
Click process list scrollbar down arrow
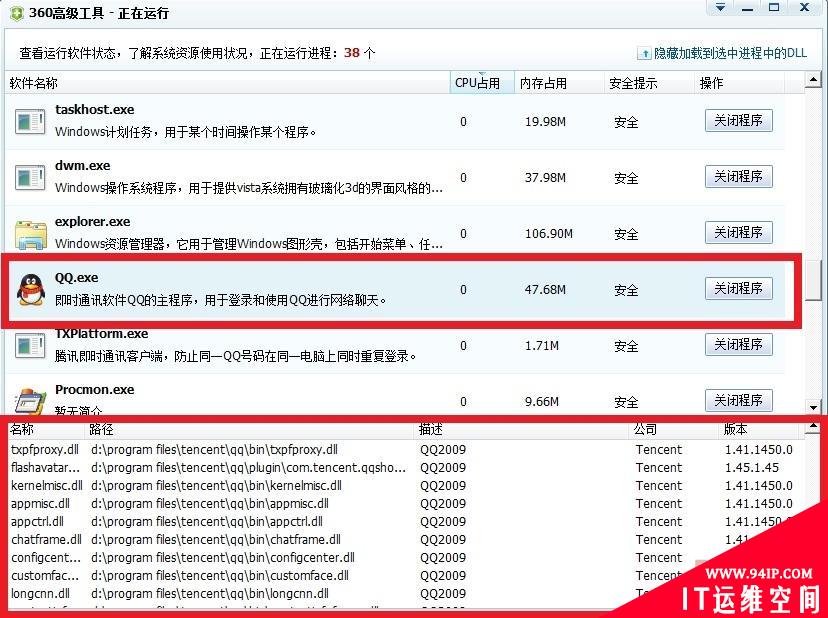(x=813, y=407)
